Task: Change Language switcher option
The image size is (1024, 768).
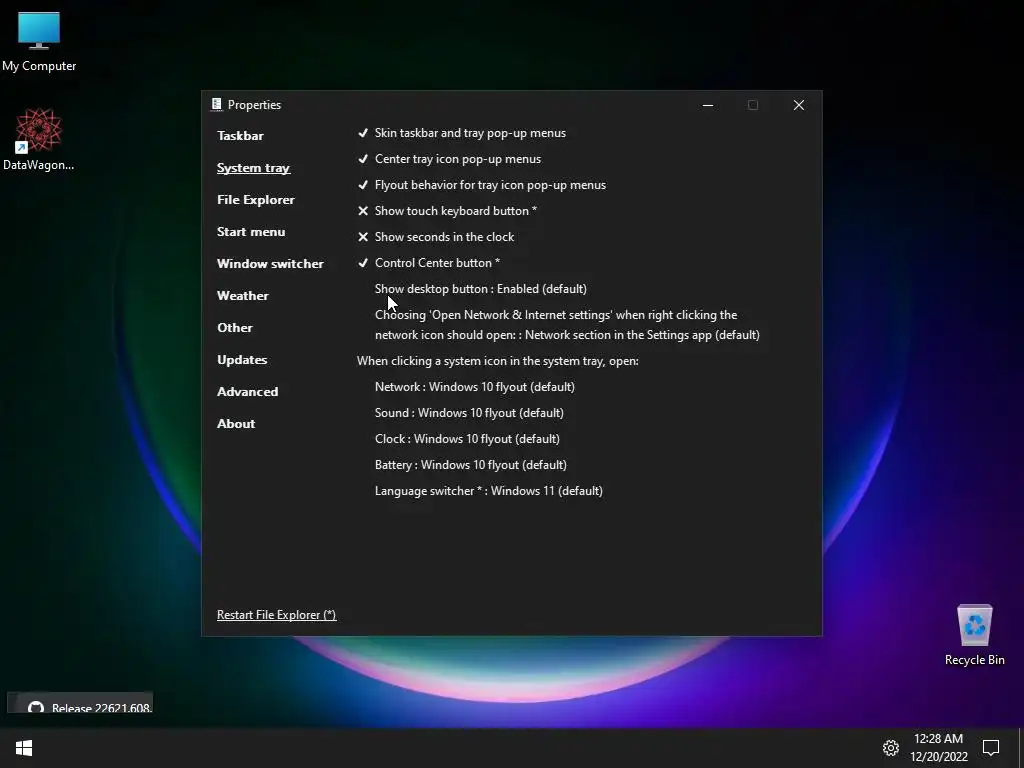Action: (488, 491)
